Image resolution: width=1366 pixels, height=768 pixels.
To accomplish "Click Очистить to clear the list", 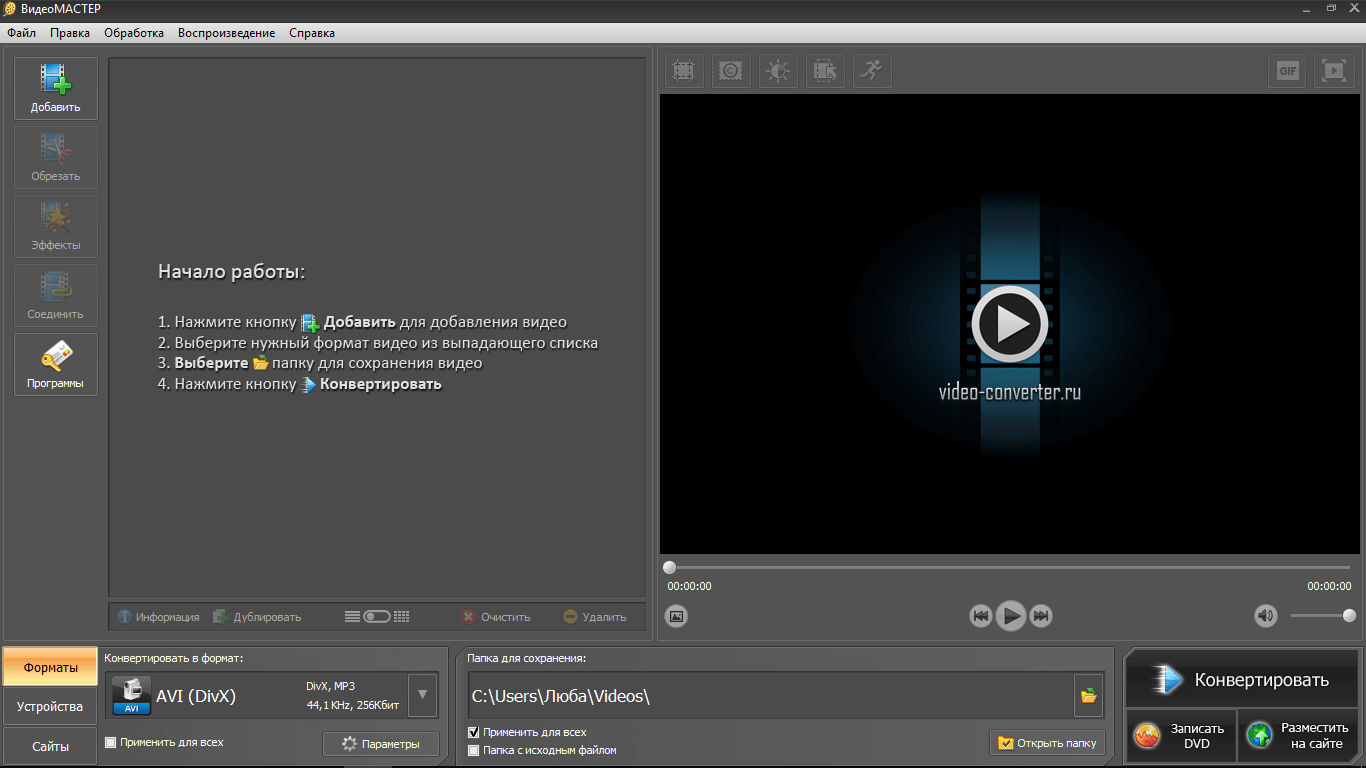I will [496, 617].
